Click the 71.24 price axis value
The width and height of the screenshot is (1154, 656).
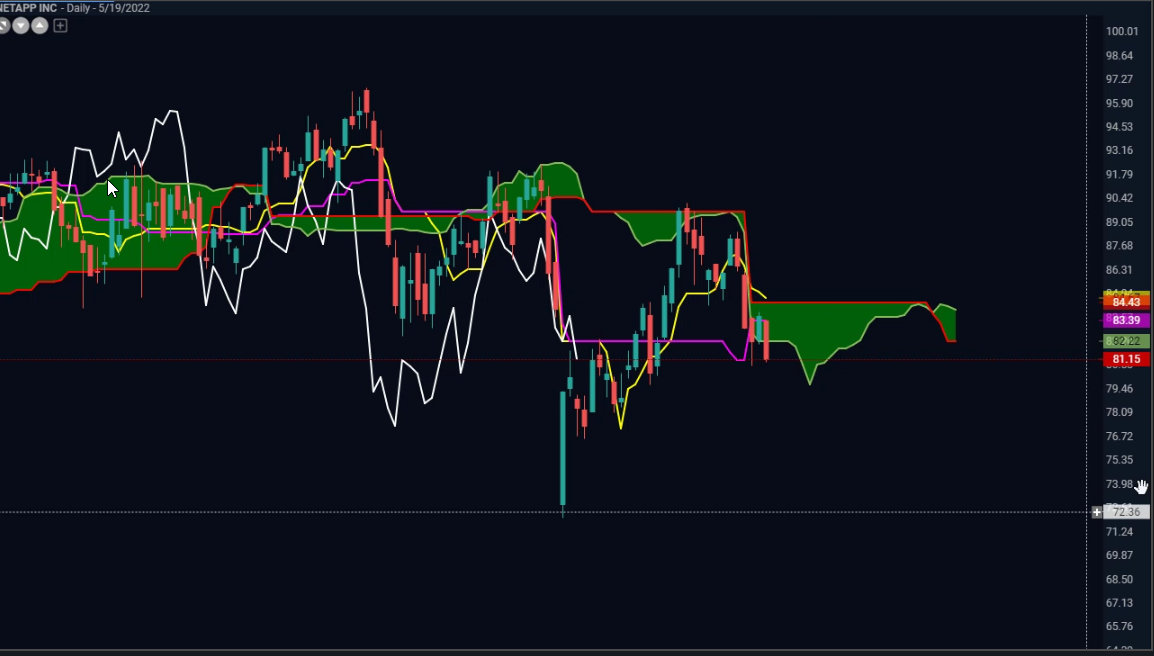(x=1119, y=532)
